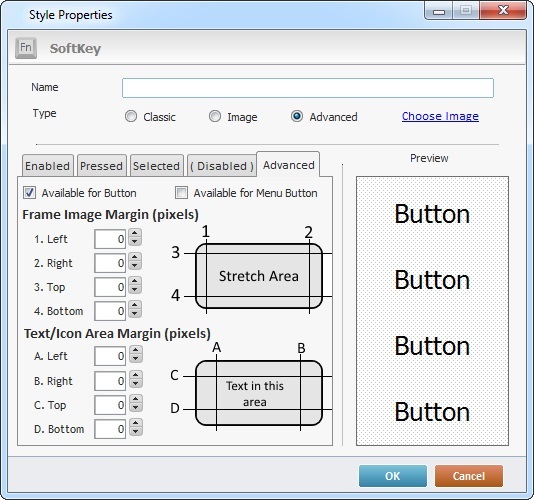Open the Choose Image link

pyautogui.click(x=440, y=116)
